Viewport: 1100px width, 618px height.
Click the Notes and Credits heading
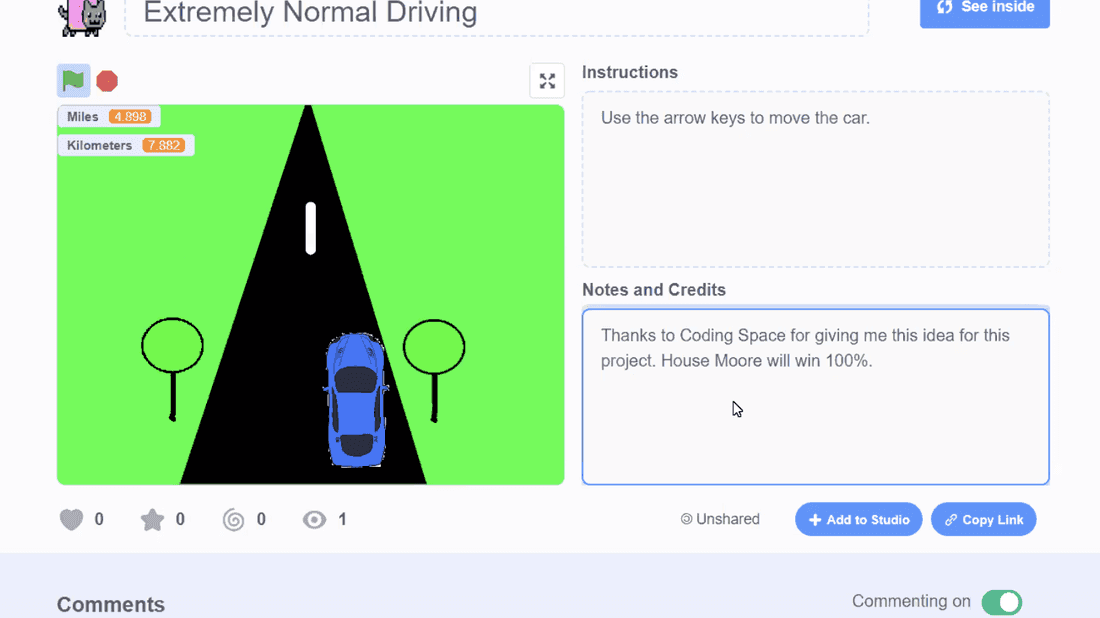coord(654,290)
